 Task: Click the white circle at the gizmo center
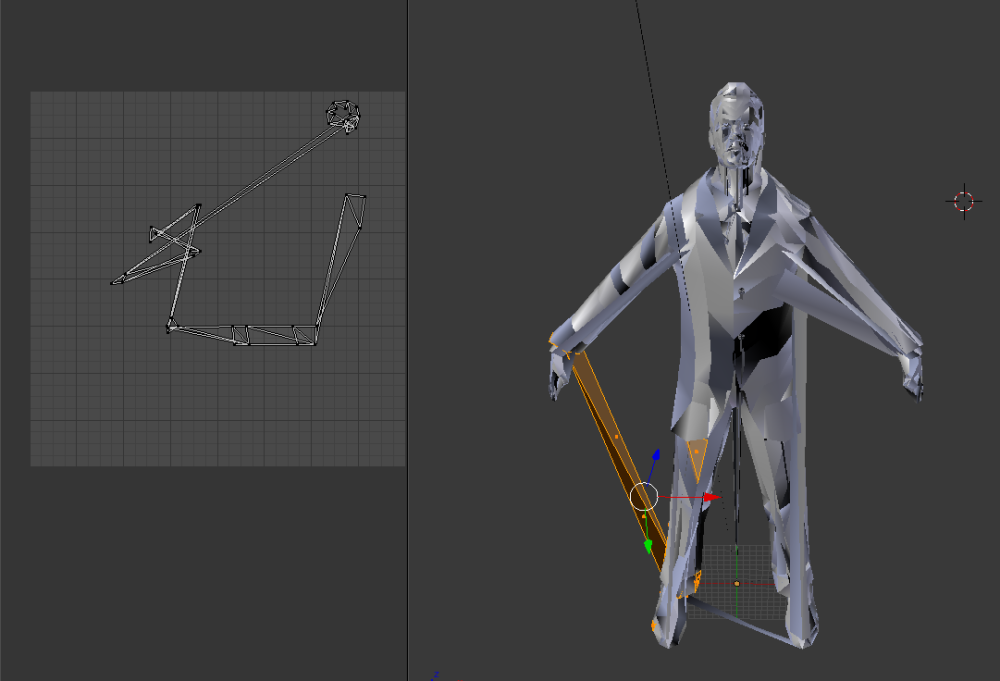(x=643, y=495)
